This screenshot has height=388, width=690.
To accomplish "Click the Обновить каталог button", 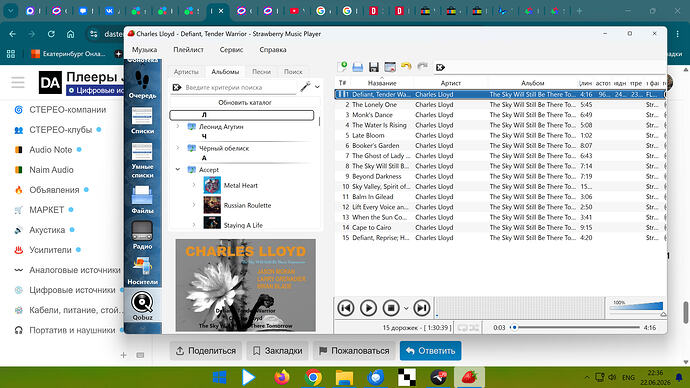I will (x=245, y=102).
